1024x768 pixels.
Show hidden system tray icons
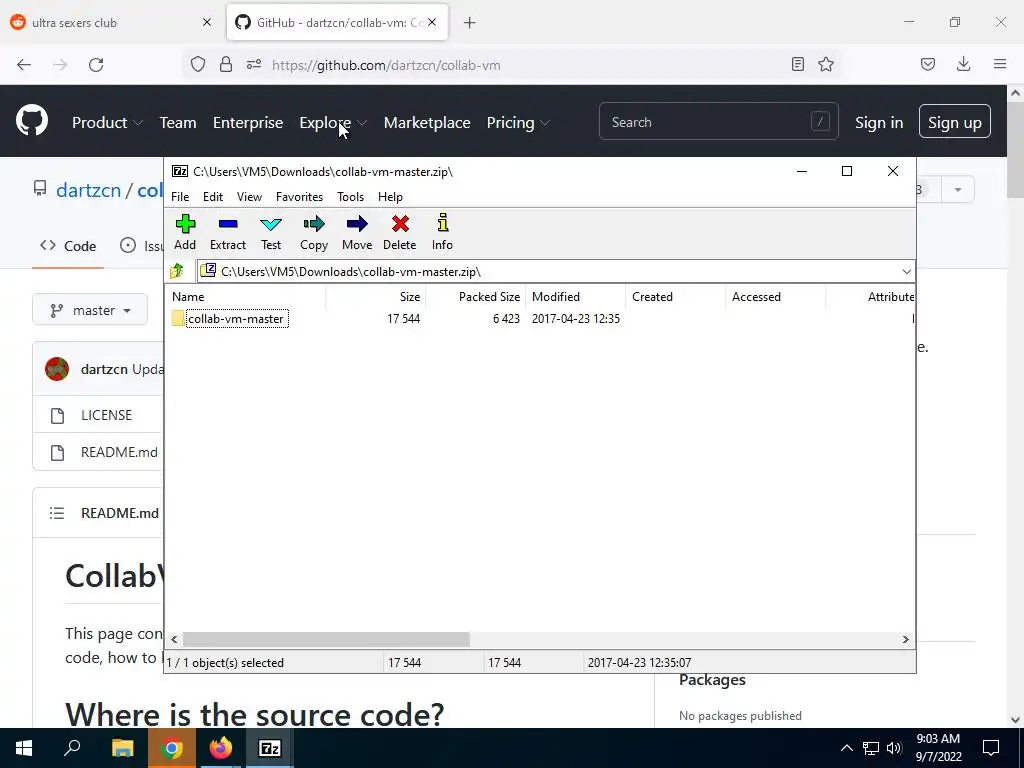(846, 748)
